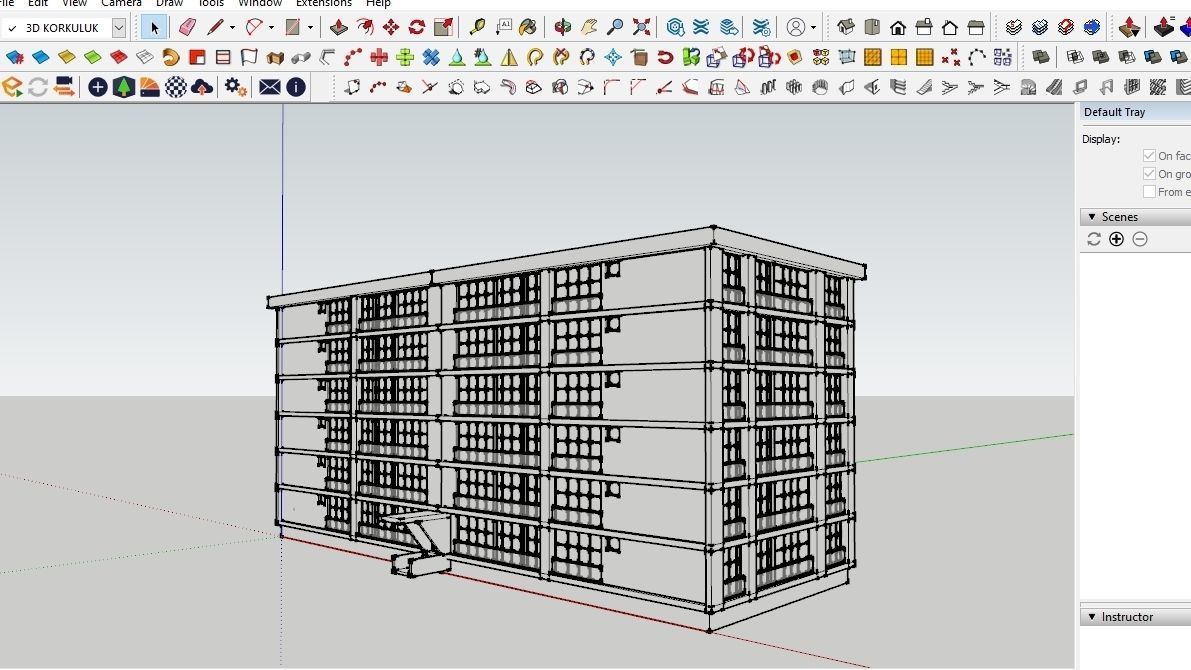Click the cloud upload icon
The height and width of the screenshot is (670, 1191).
tap(201, 87)
